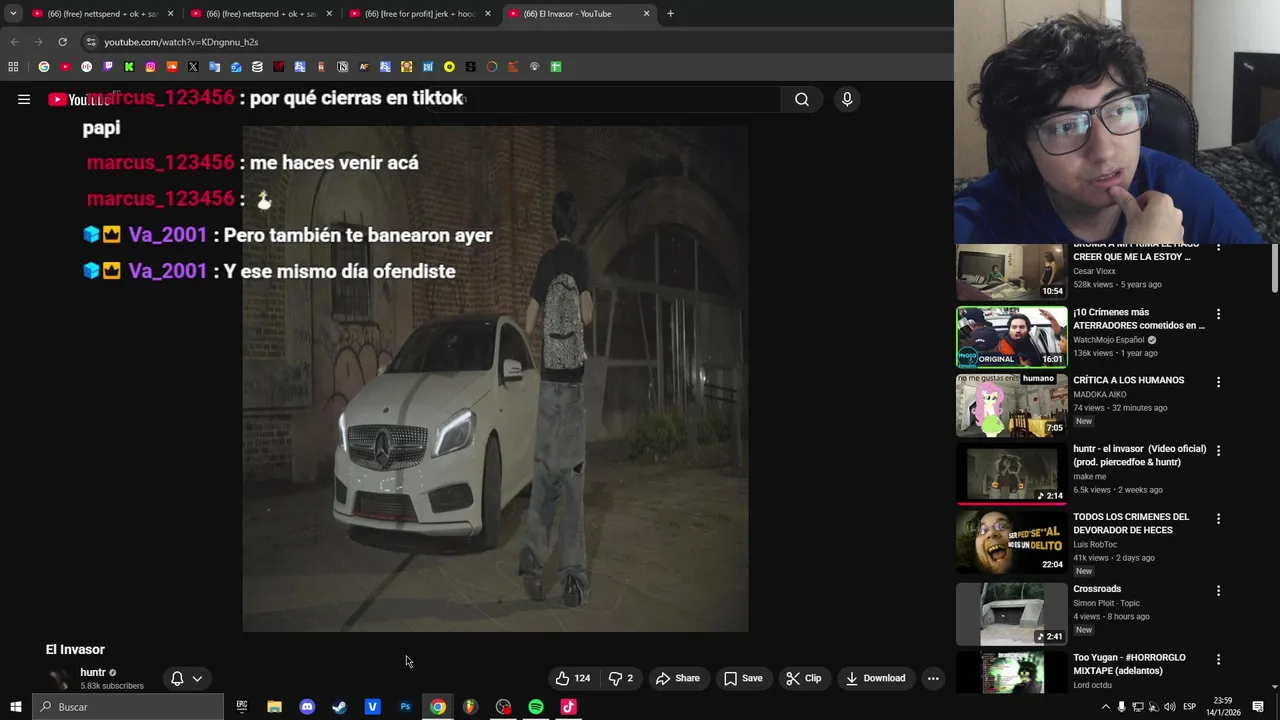1280x720 pixels.
Task: Open the Instagram bookmark icon
Action: (x=151, y=67)
